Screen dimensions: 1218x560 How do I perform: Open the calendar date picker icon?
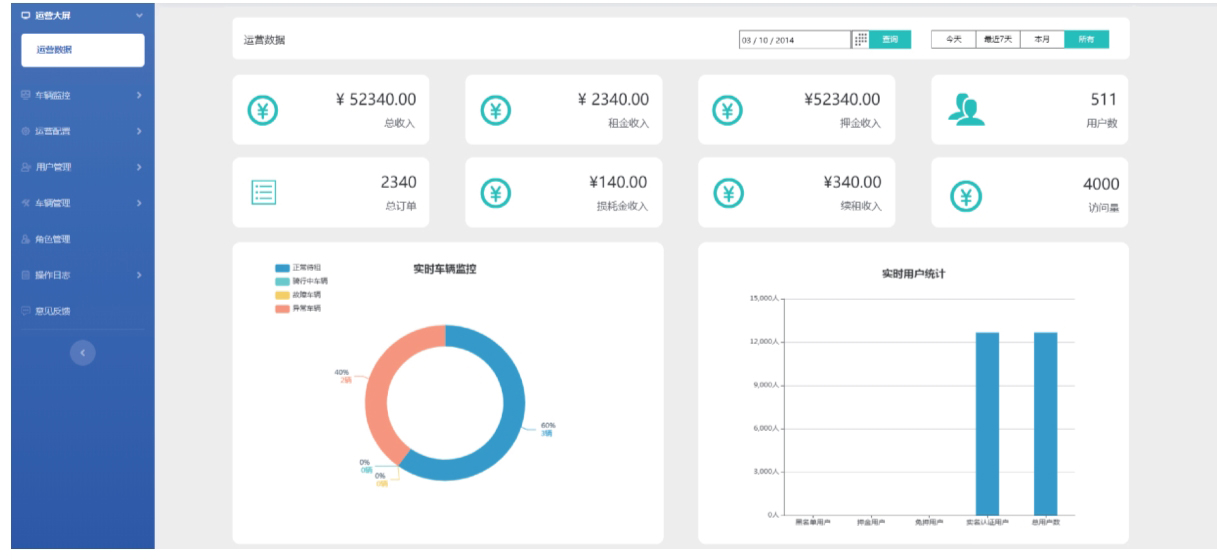(x=860, y=39)
